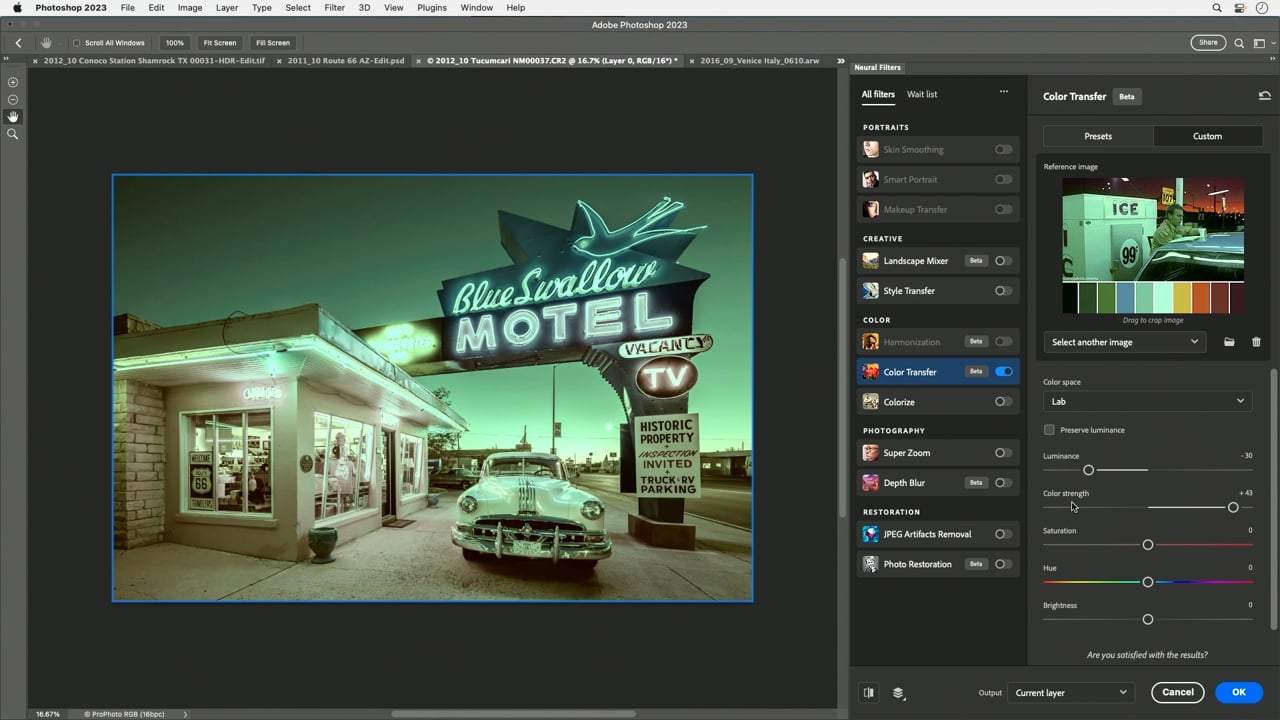
Task: Click the OK button
Action: click(x=1239, y=692)
